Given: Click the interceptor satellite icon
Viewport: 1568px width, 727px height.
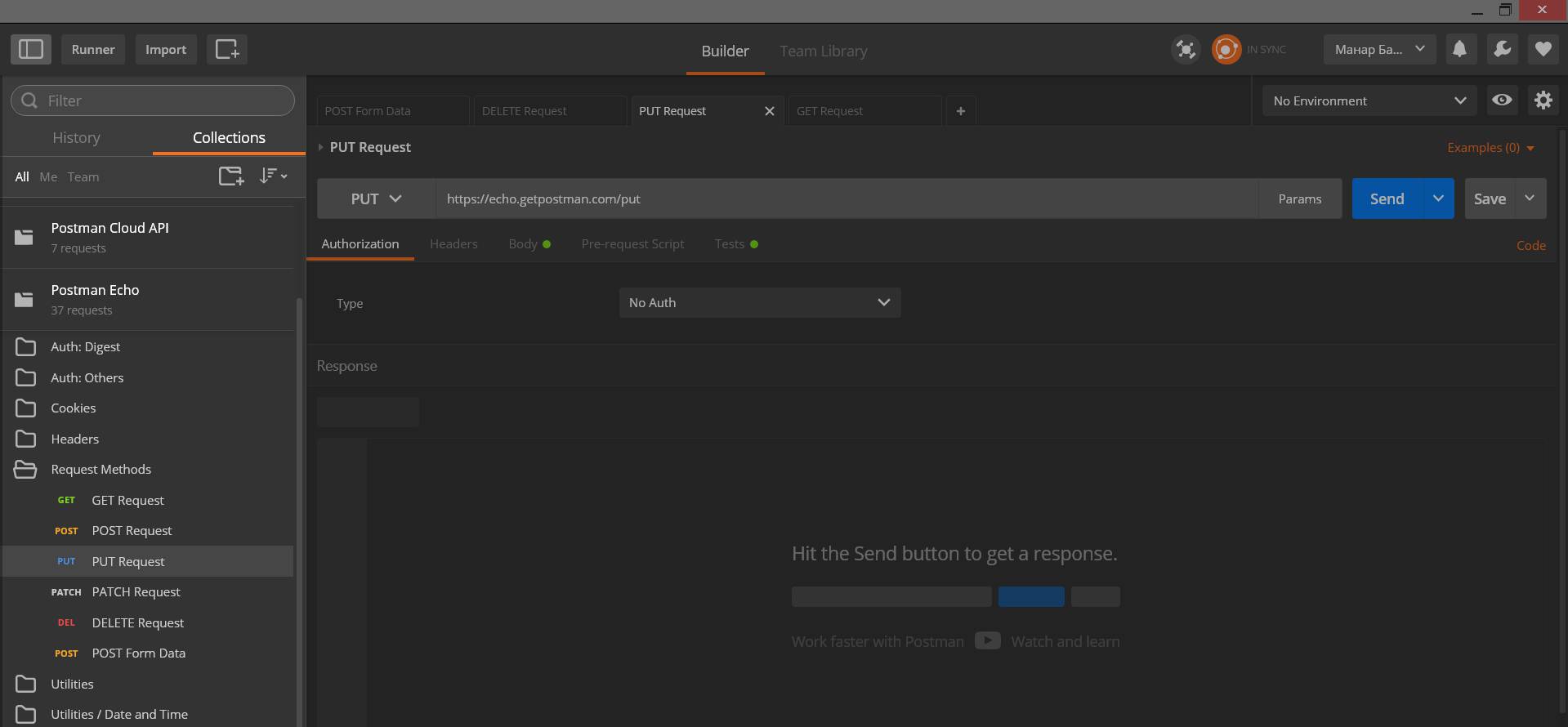Looking at the screenshot, I should click(x=1186, y=49).
